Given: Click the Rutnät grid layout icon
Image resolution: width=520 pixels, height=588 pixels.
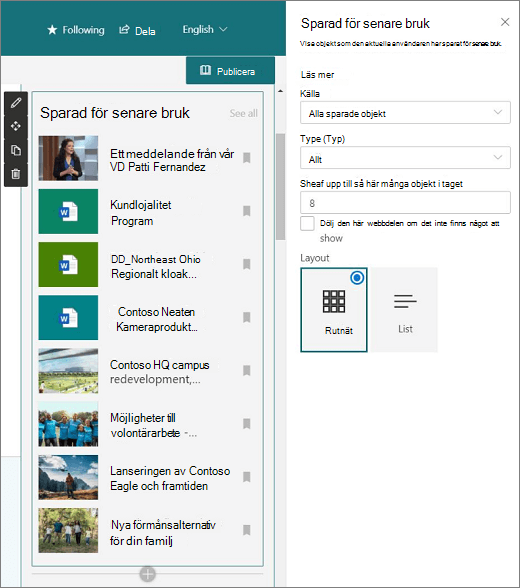Looking at the screenshot, I should click(334, 302).
